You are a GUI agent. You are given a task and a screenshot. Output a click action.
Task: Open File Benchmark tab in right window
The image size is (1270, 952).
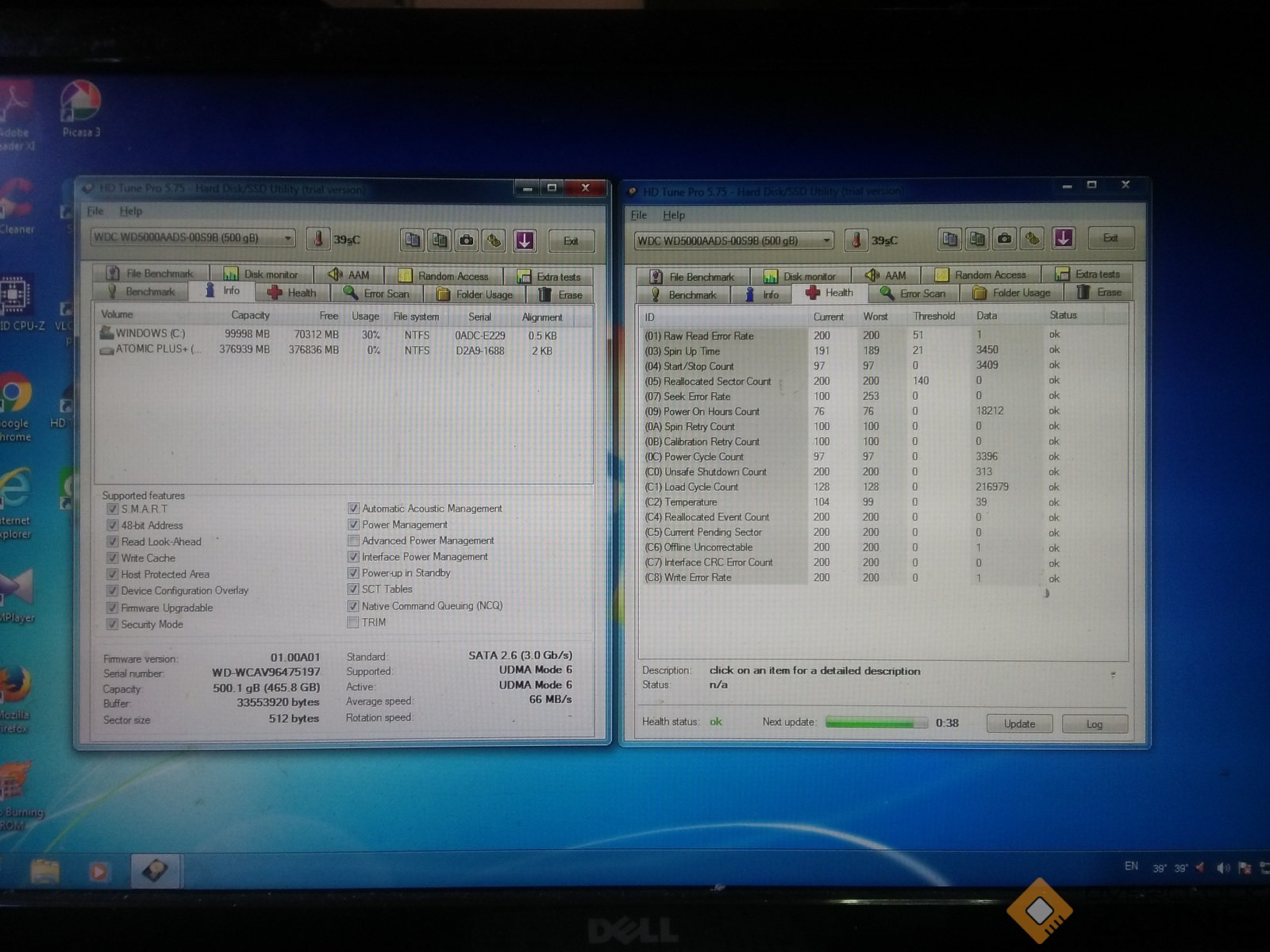(x=692, y=276)
